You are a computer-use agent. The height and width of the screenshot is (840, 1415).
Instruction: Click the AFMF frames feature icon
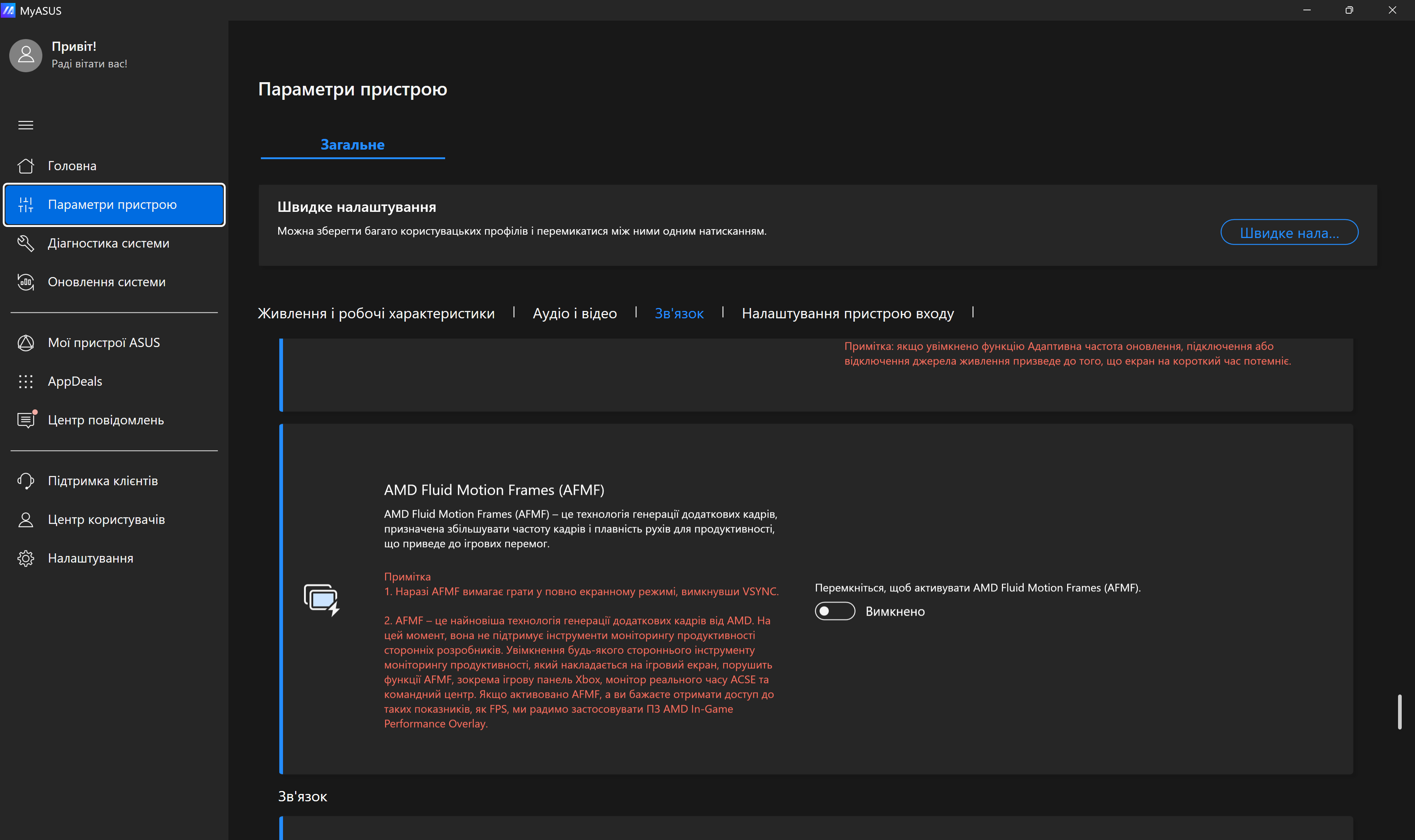tap(321, 599)
